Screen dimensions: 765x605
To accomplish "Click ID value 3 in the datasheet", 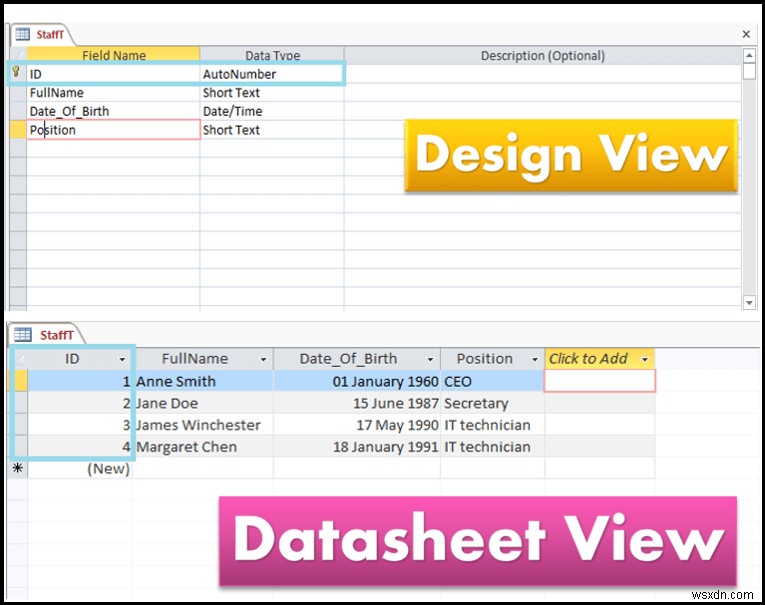I will tap(80, 425).
